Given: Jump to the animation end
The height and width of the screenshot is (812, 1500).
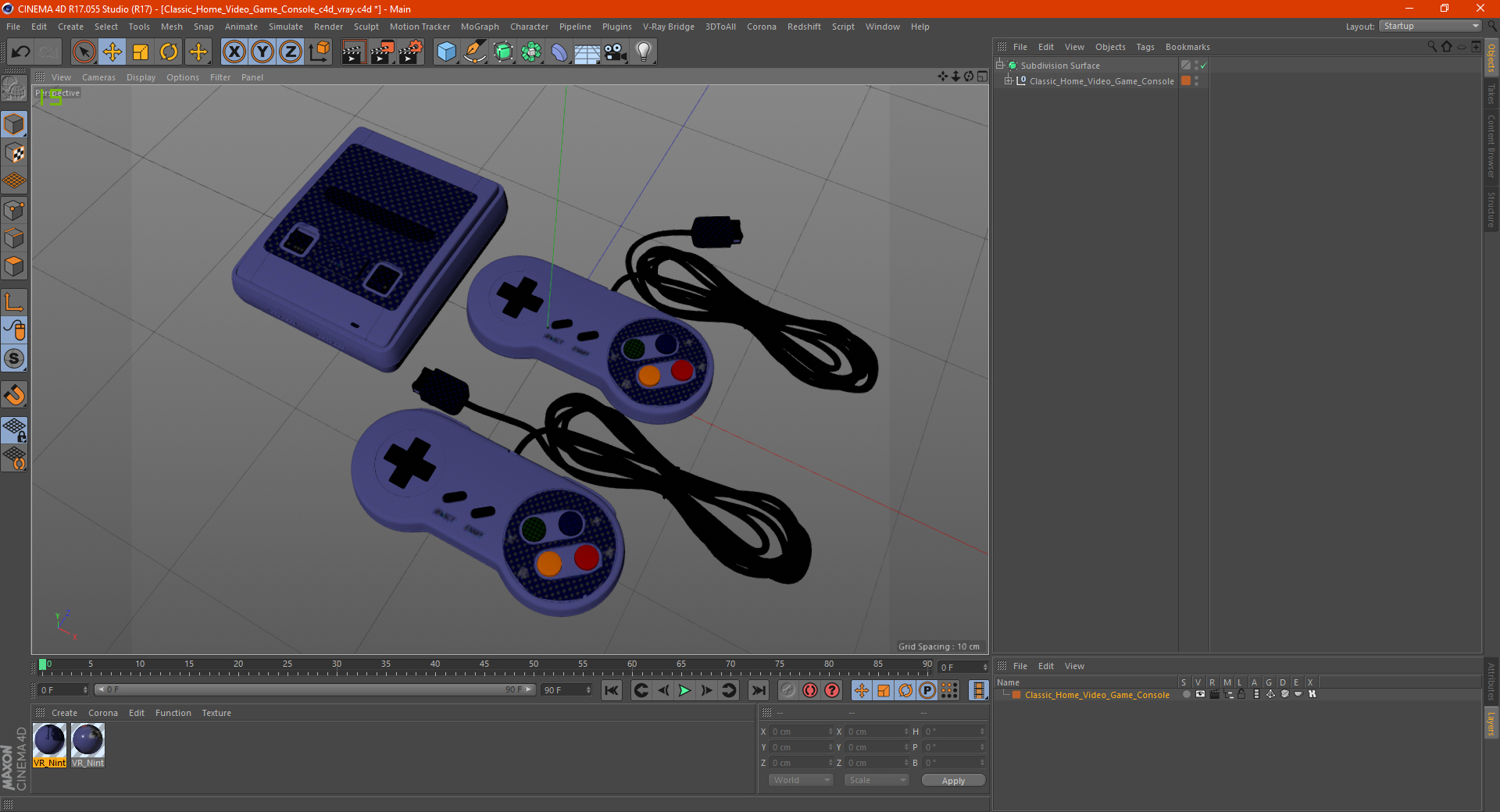Looking at the screenshot, I should click(x=758, y=690).
